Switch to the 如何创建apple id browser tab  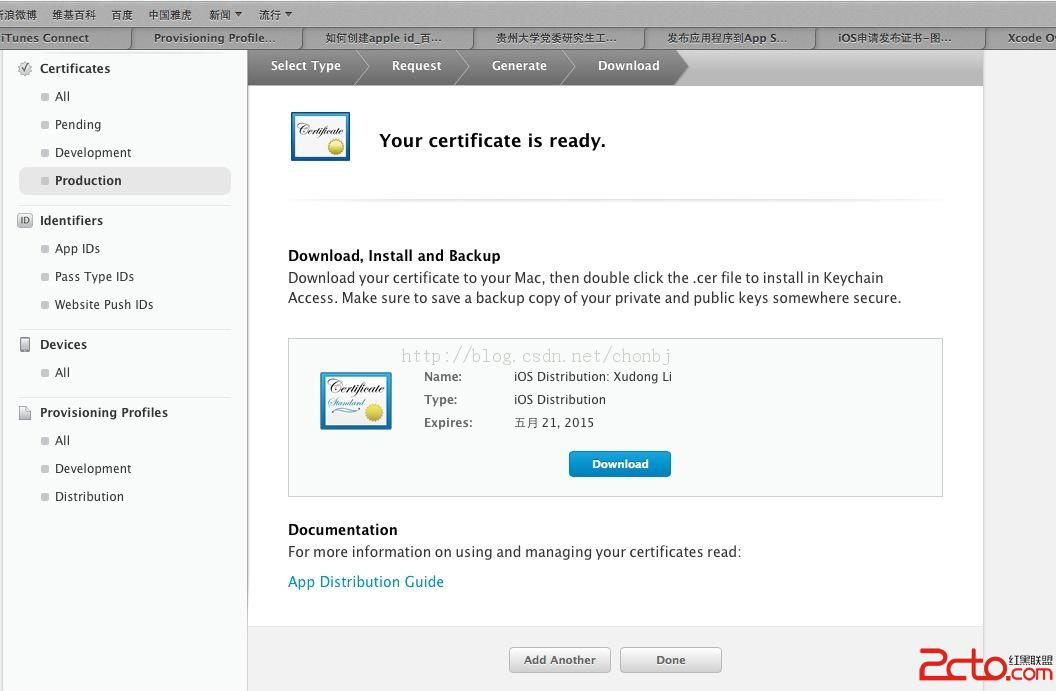click(383, 38)
